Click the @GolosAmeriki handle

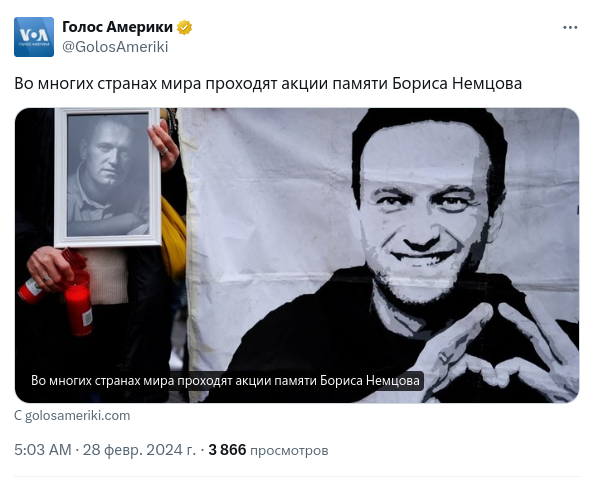(x=115, y=47)
